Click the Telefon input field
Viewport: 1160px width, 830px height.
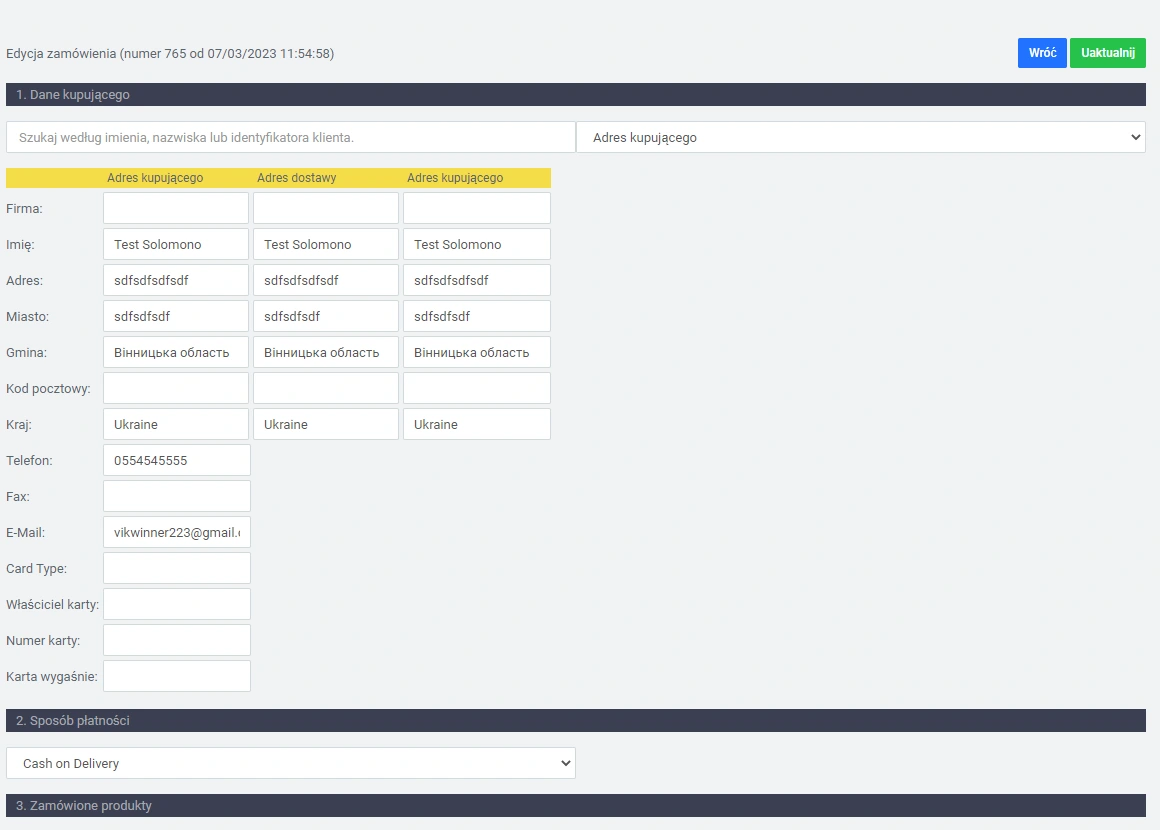coord(176,460)
